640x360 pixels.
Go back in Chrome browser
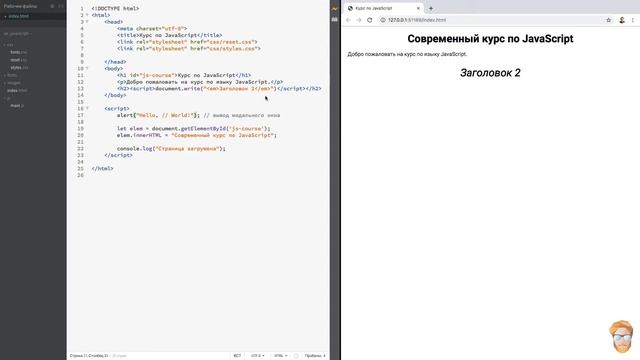coord(348,20)
